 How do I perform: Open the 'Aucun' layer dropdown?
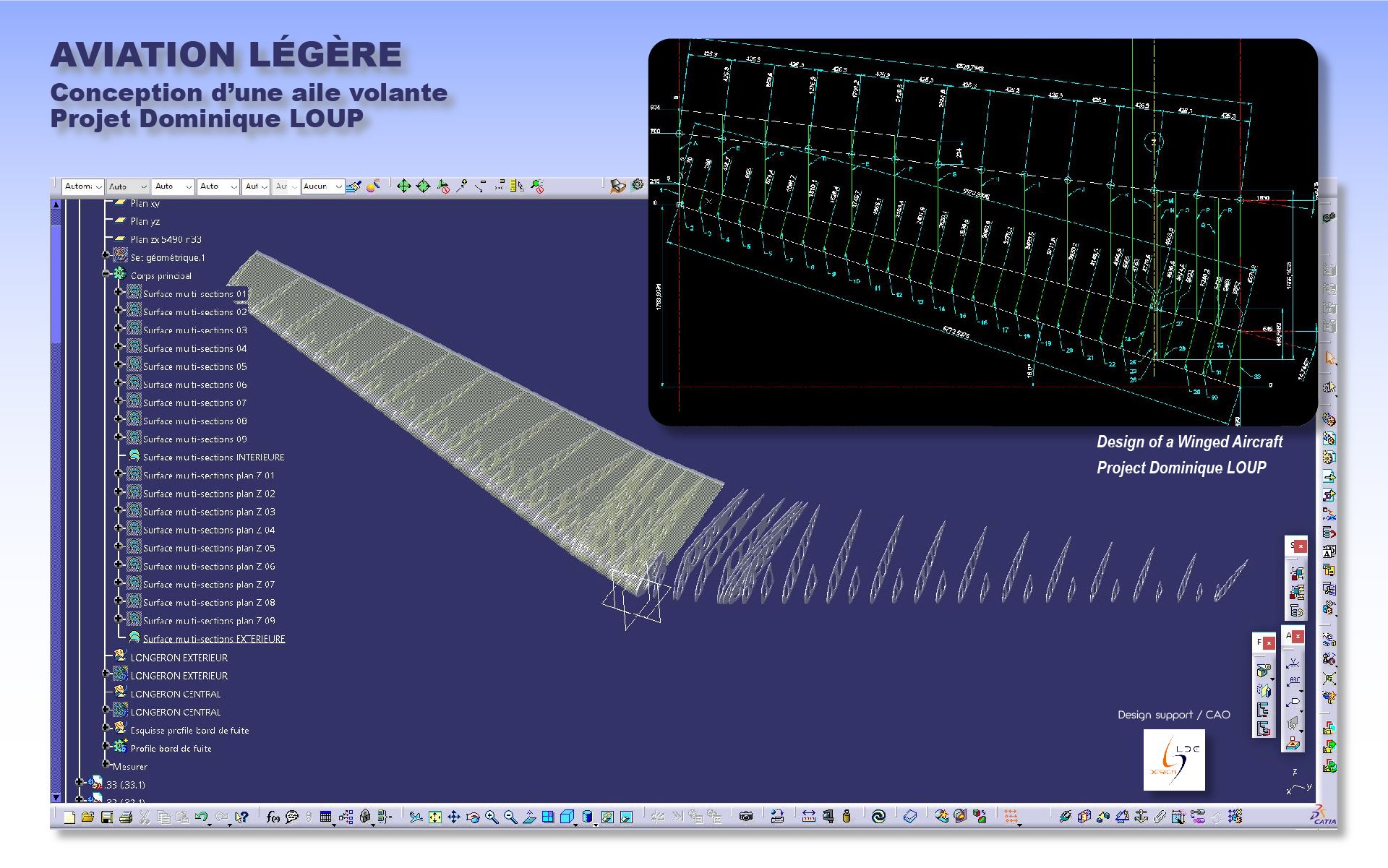click(338, 186)
